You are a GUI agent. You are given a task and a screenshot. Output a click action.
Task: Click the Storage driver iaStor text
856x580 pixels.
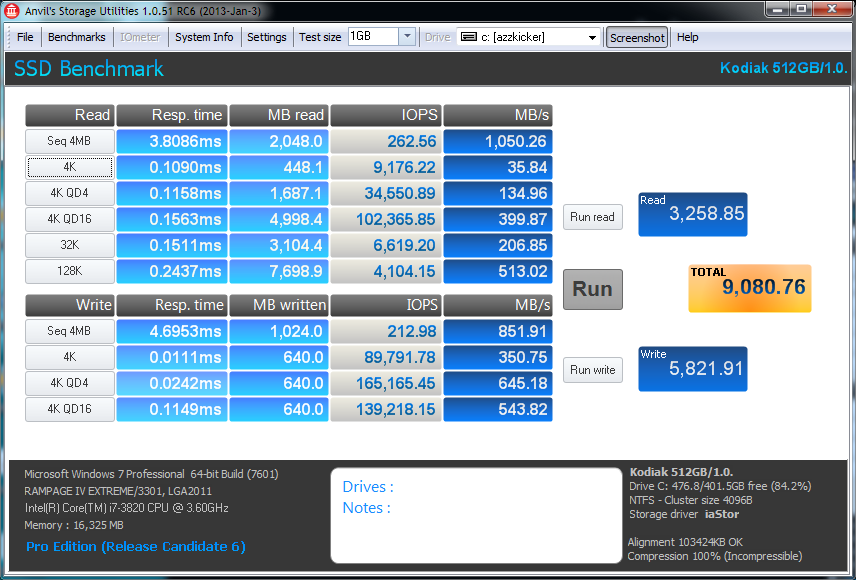click(684, 514)
